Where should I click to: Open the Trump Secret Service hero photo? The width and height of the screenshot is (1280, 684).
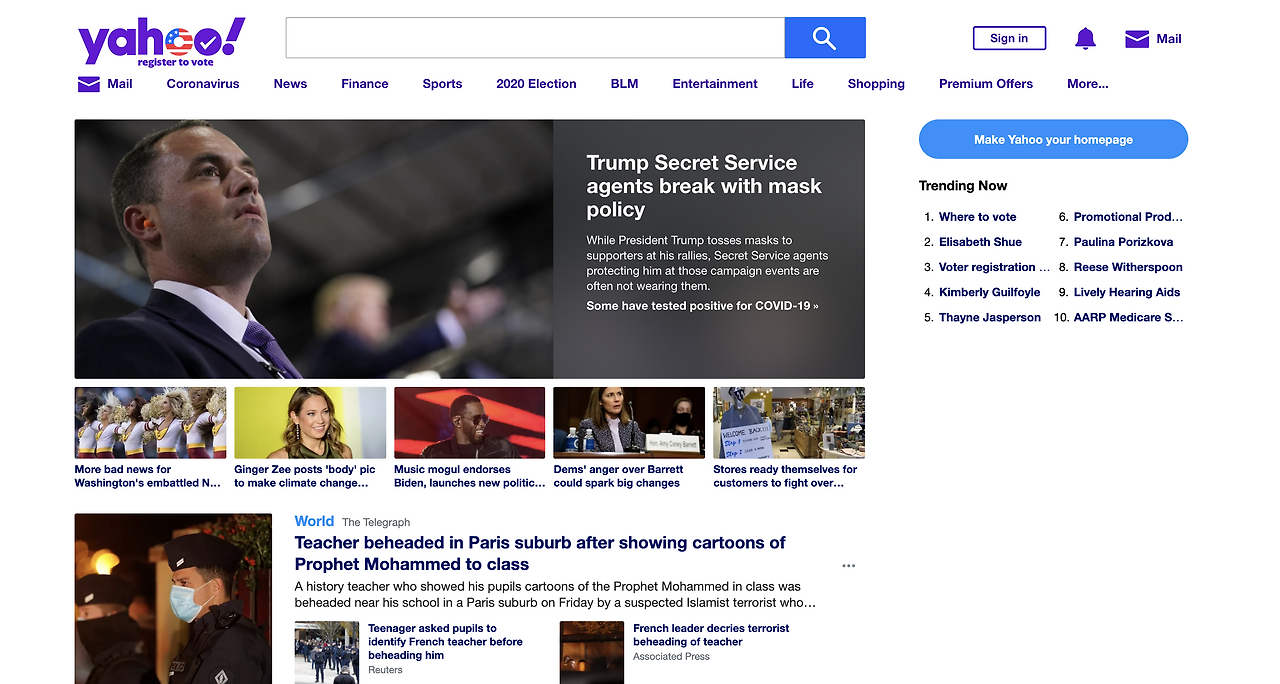[314, 249]
